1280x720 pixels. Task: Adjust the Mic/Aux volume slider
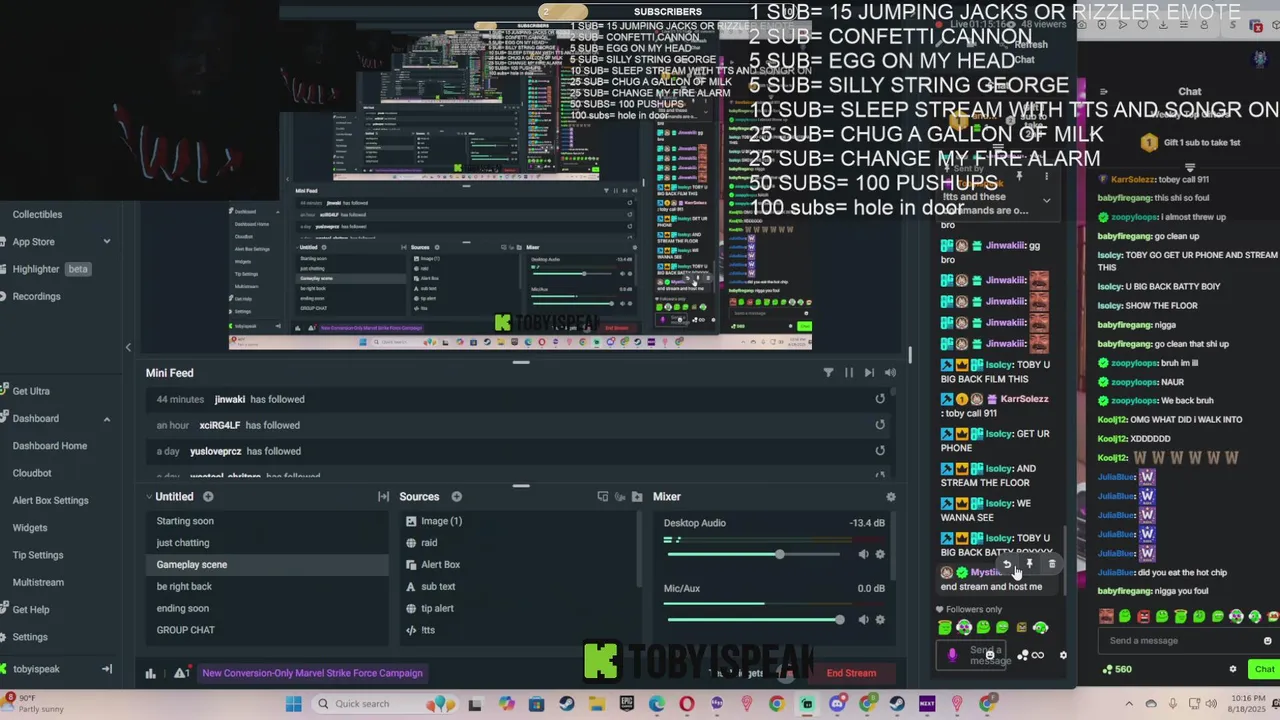[x=755, y=620]
